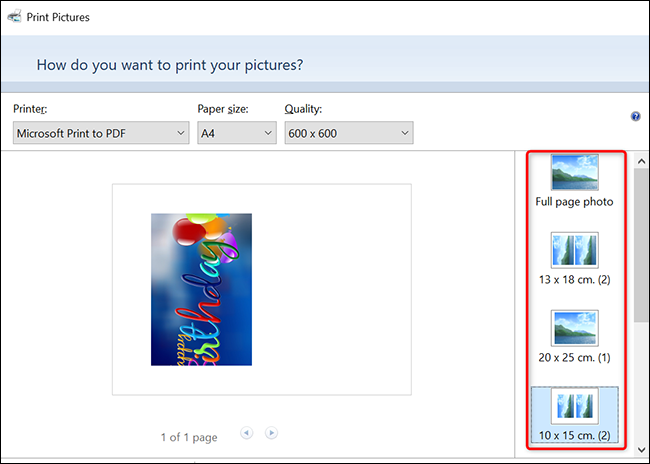The image size is (650, 464).
Task: Click the layout list scrollbar thumb
Action: [x=639, y=245]
